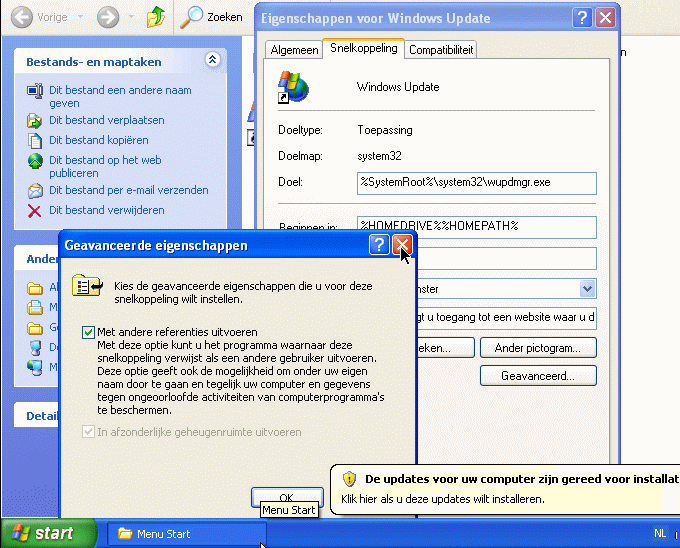
Task: Click the Vorige back arrow icon
Action: tap(21, 17)
